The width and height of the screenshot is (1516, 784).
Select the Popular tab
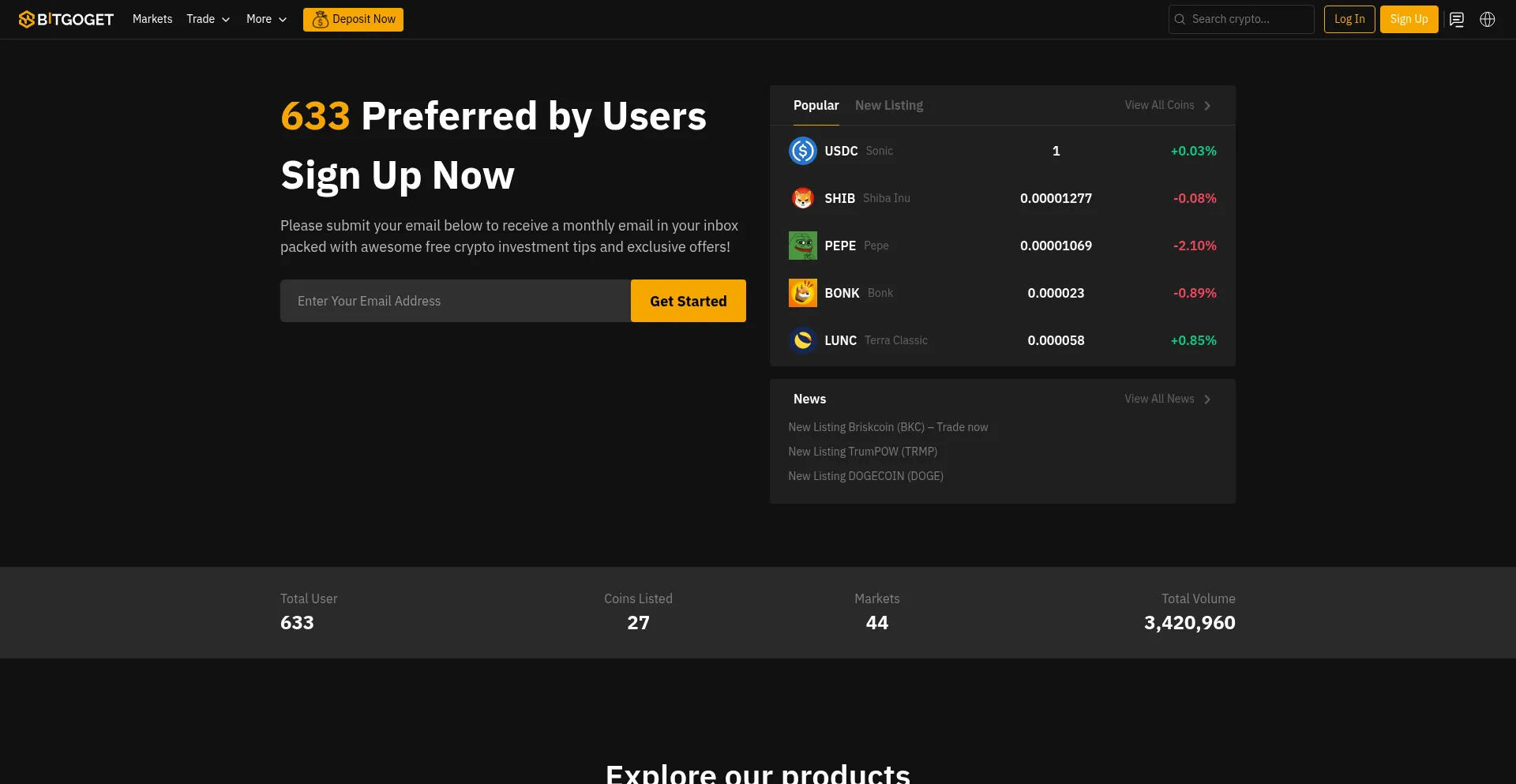(816, 106)
